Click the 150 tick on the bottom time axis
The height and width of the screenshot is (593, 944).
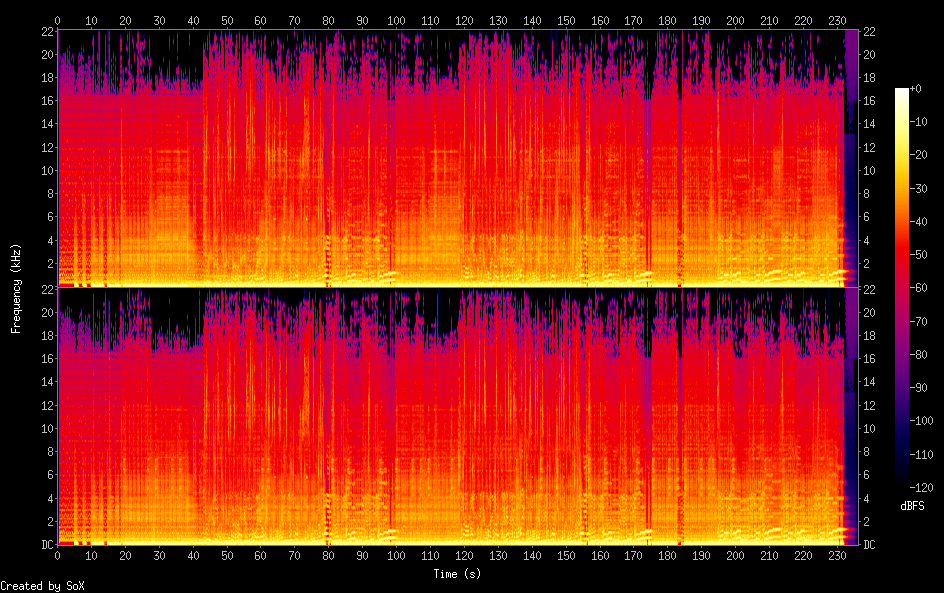coord(566,556)
